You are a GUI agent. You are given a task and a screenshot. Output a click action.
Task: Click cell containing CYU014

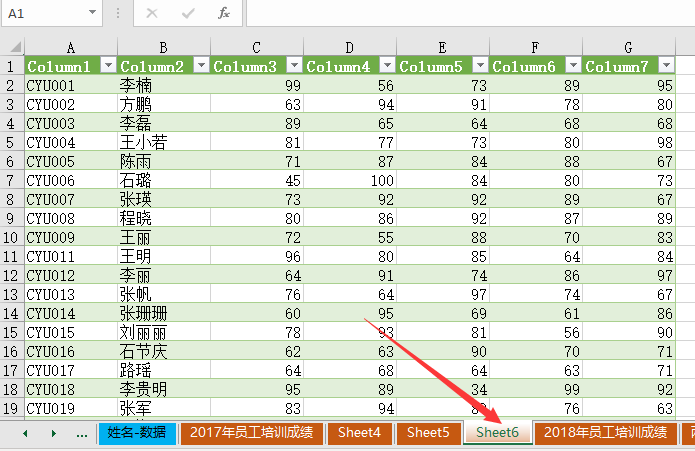[71, 314]
